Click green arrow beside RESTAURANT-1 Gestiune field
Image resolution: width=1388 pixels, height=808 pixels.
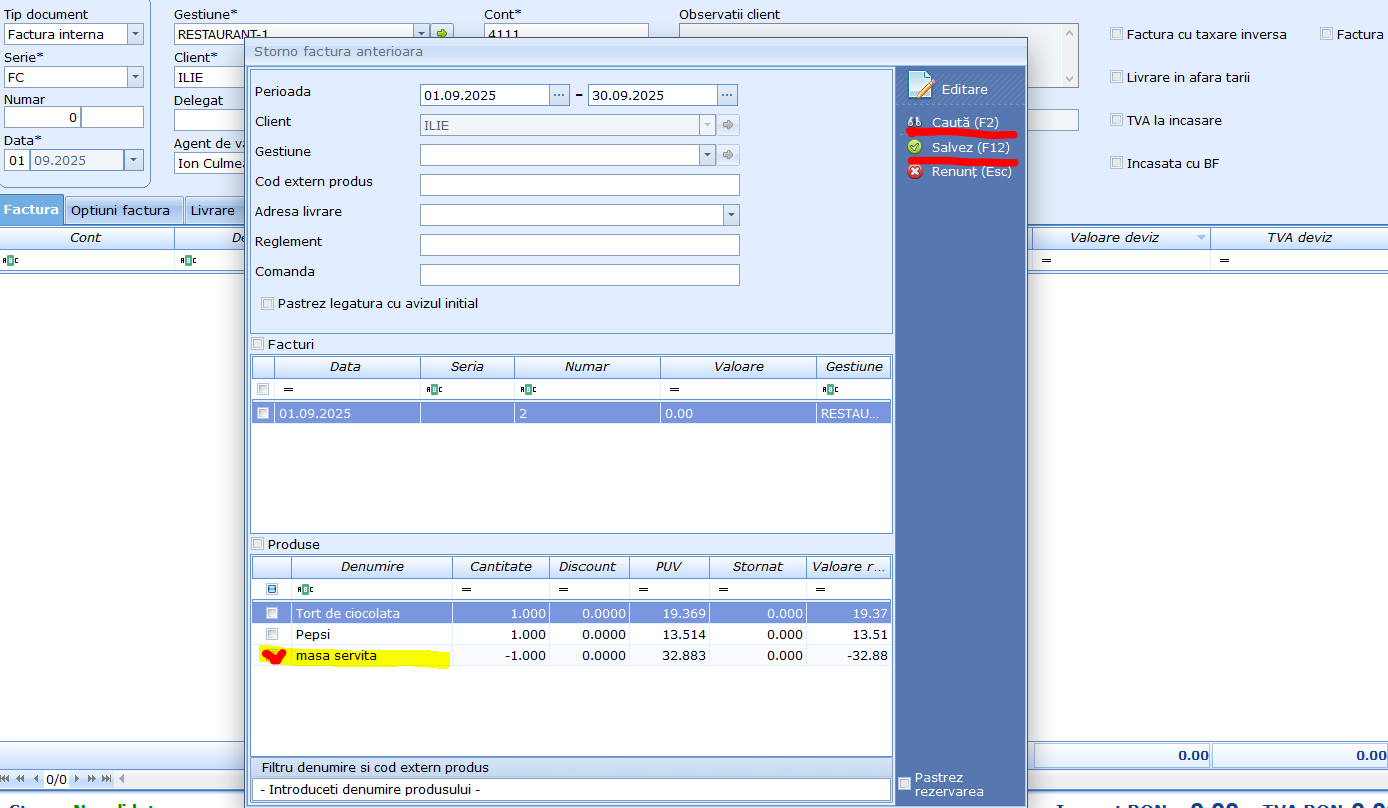point(442,34)
